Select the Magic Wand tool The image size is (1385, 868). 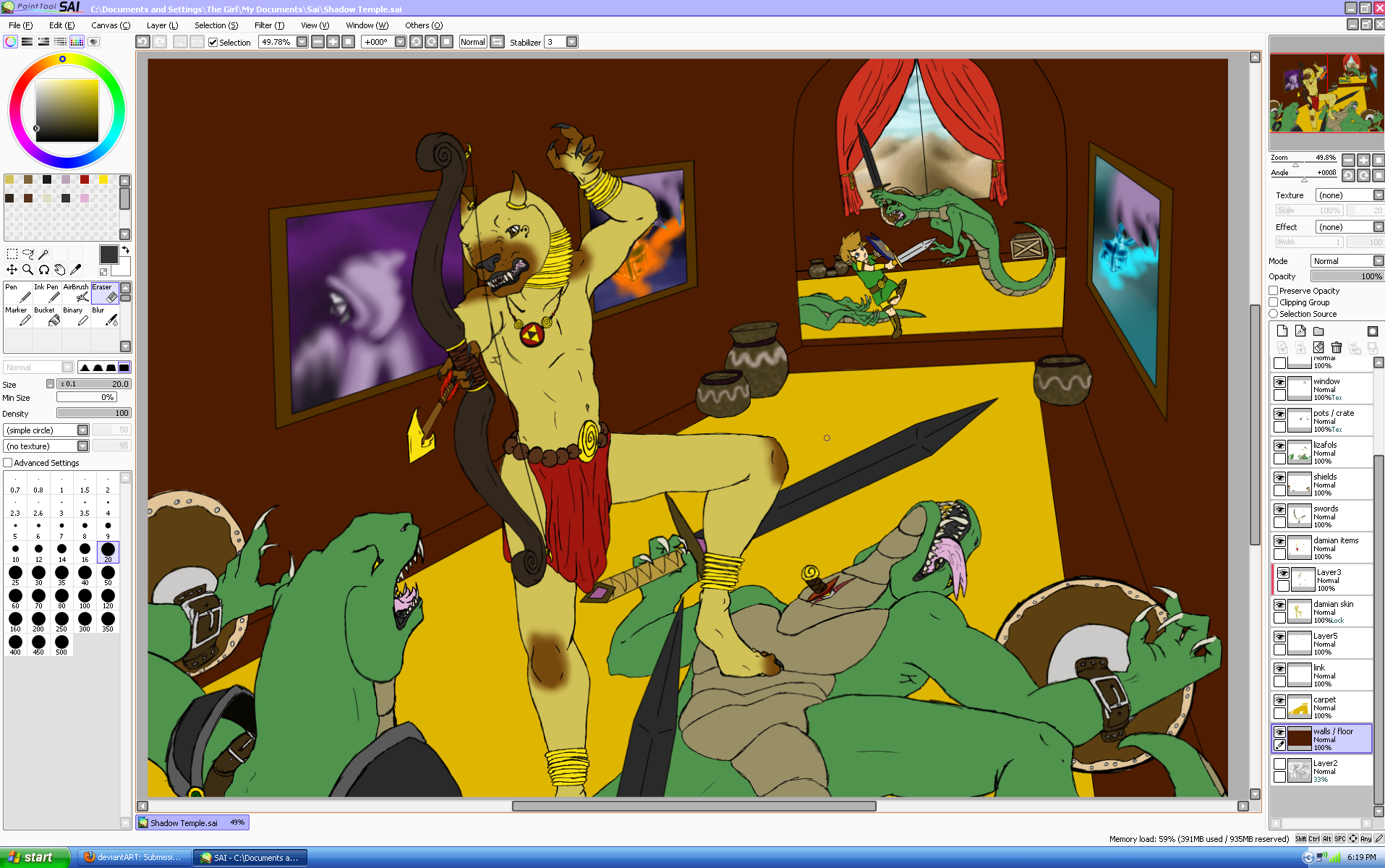tap(44, 254)
